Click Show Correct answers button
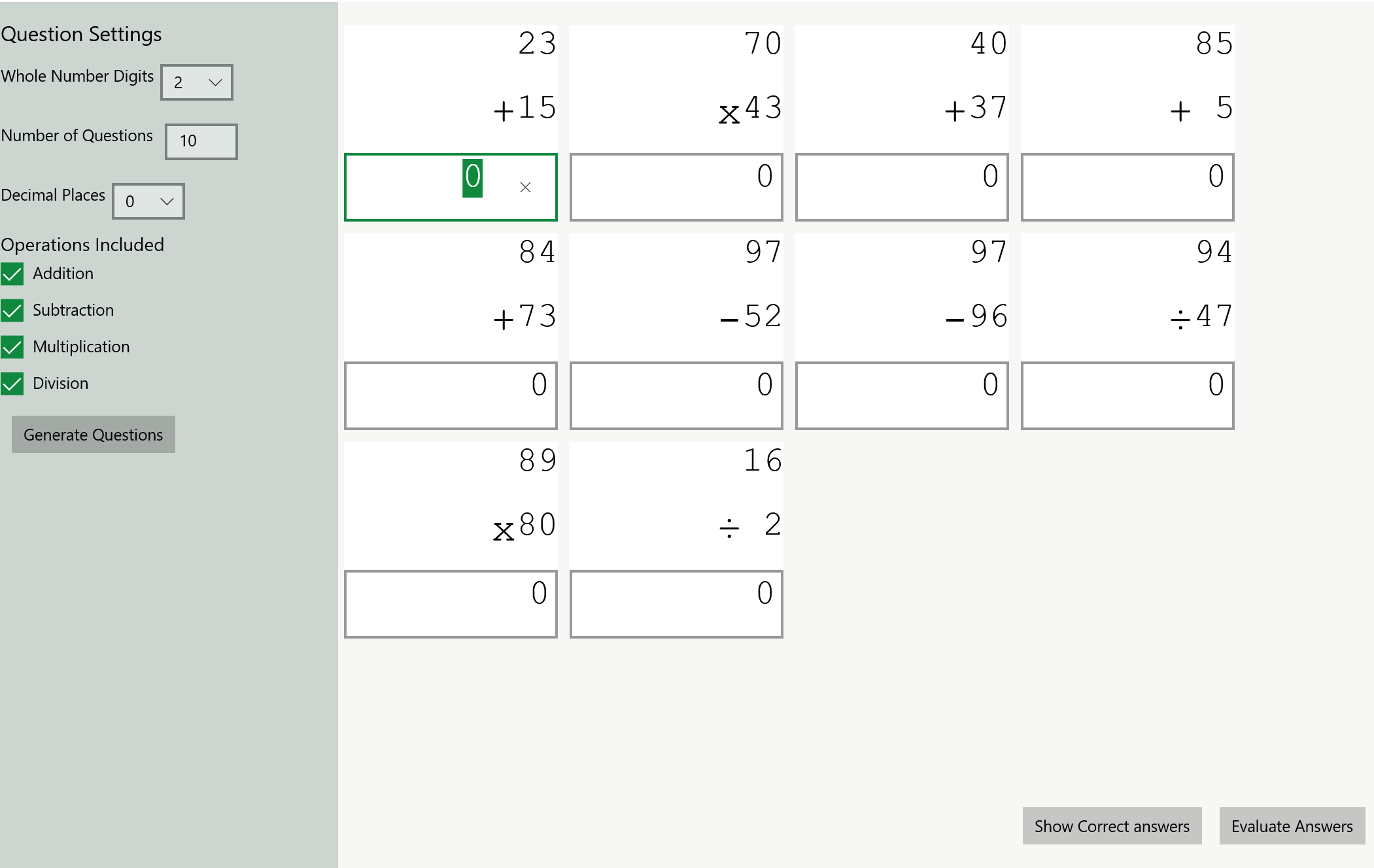The height and width of the screenshot is (868, 1374). click(x=1112, y=826)
